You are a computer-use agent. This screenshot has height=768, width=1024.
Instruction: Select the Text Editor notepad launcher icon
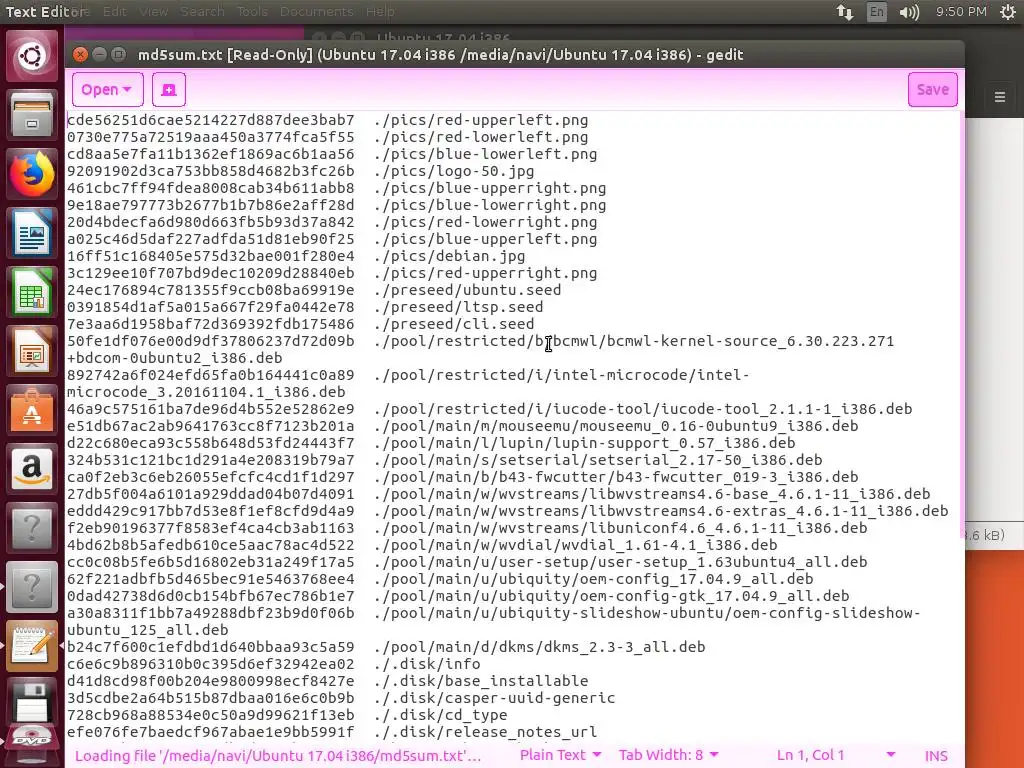point(31,645)
